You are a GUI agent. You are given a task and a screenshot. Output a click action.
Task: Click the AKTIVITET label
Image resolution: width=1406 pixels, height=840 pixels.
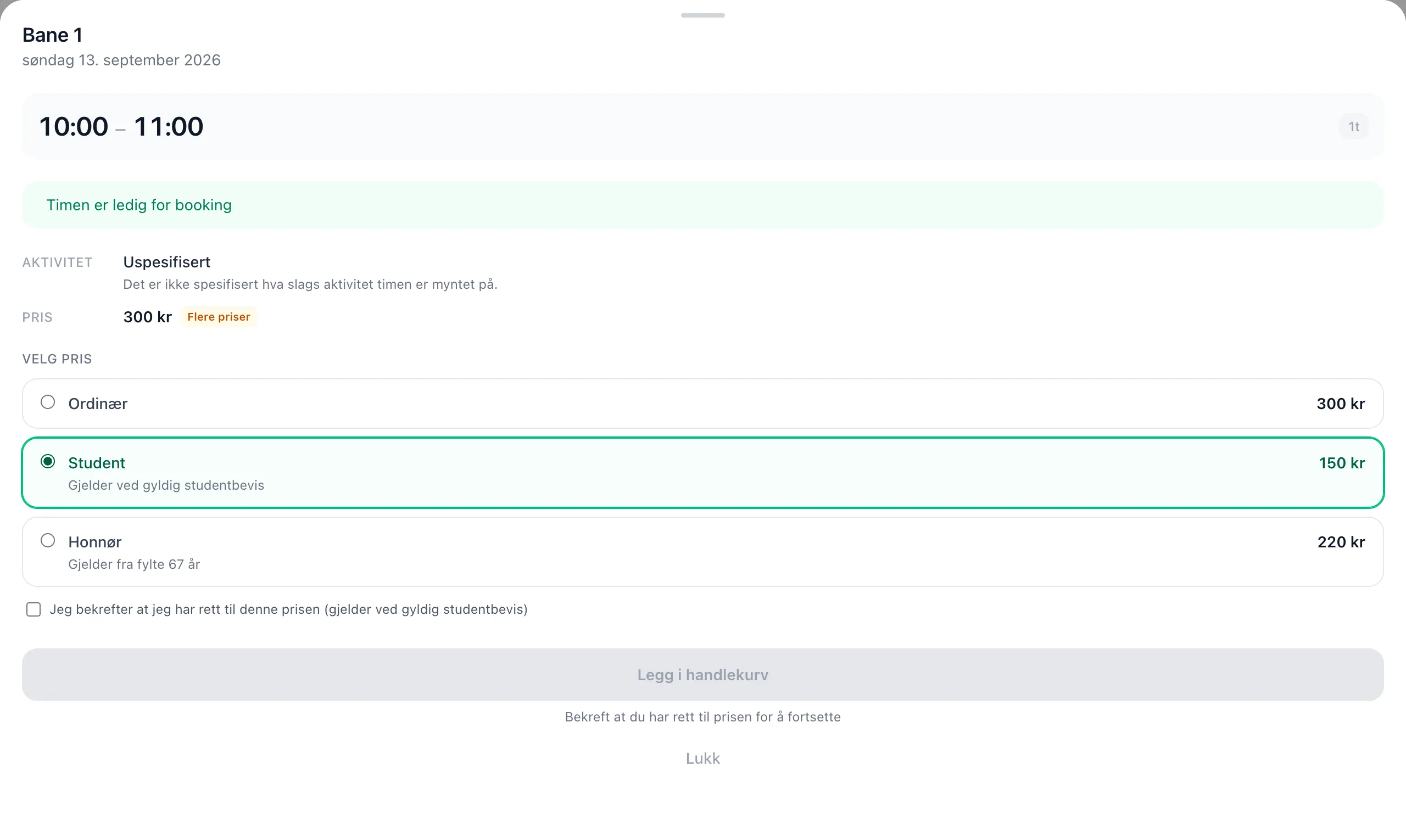tap(57, 262)
